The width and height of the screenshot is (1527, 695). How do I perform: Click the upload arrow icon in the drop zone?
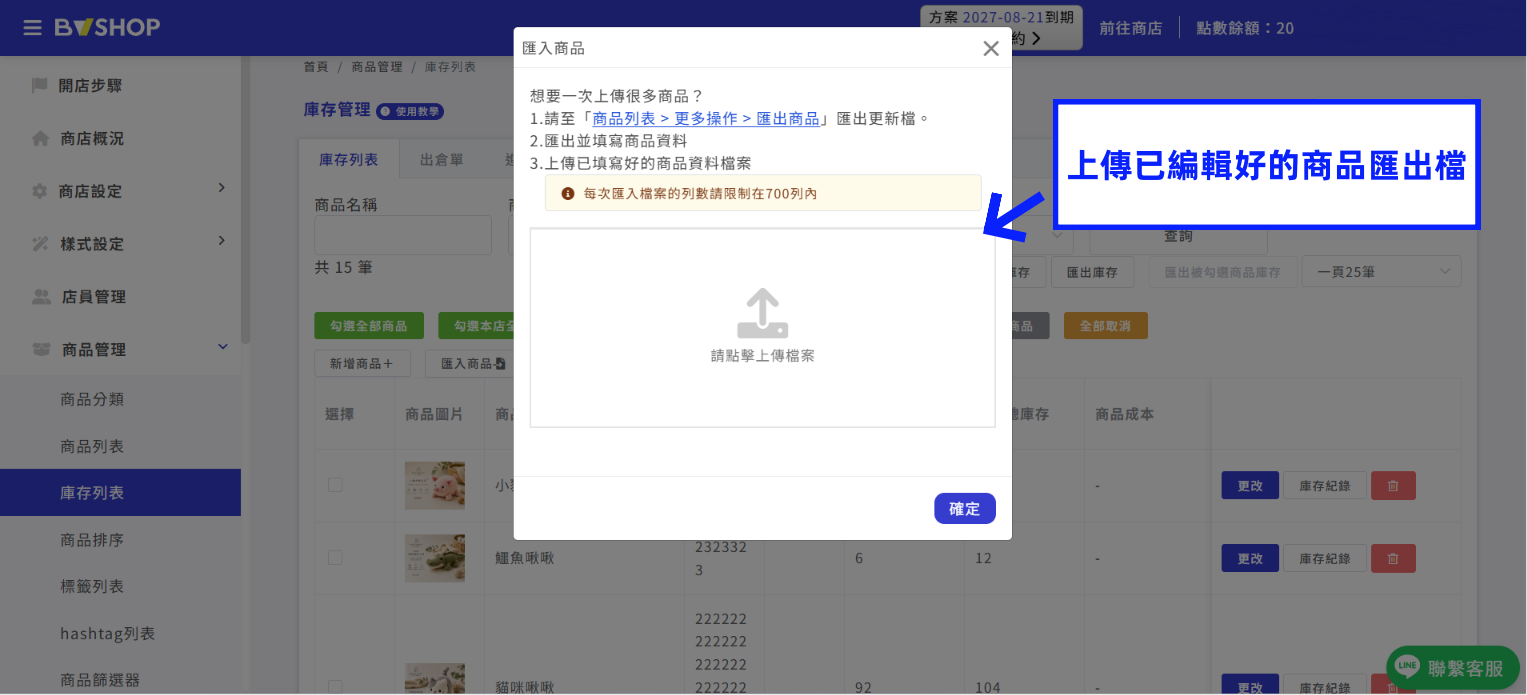(x=762, y=314)
